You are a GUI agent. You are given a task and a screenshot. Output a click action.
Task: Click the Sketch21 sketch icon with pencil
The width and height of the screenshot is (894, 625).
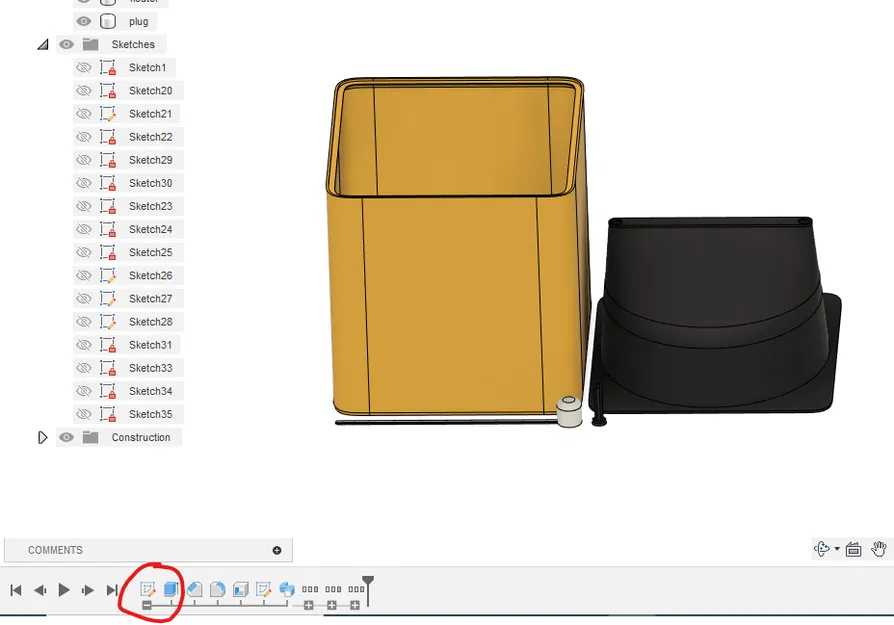pos(108,113)
